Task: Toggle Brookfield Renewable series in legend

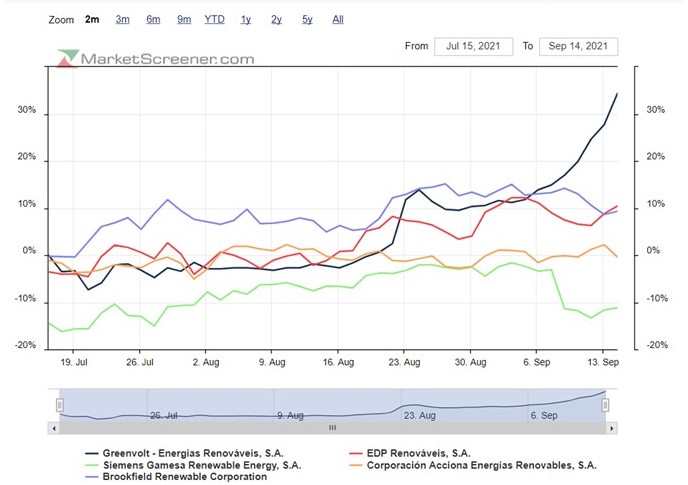Action: click(185, 477)
